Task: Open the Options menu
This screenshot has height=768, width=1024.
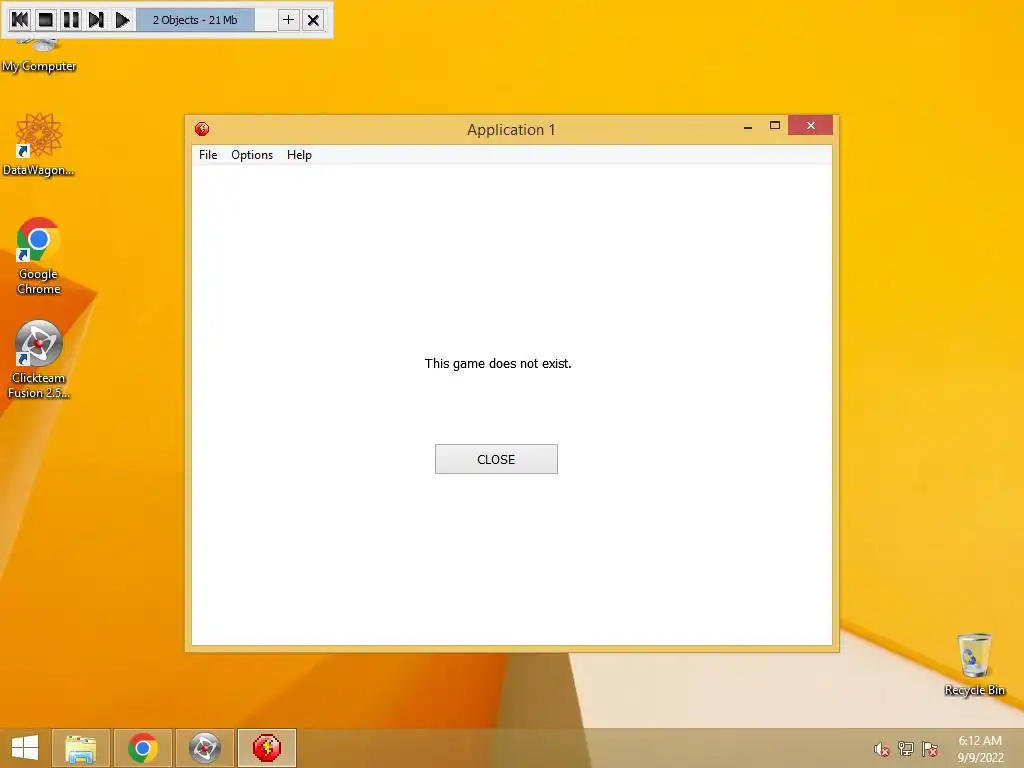Action: point(252,155)
